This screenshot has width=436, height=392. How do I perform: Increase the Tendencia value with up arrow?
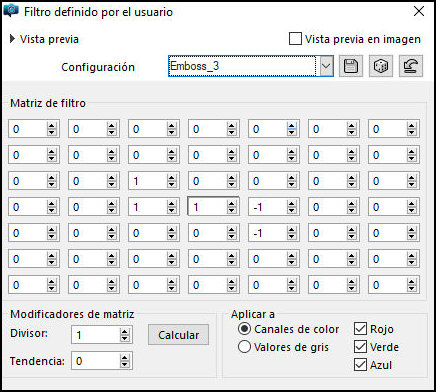pyautogui.click(x=125, y=357)
